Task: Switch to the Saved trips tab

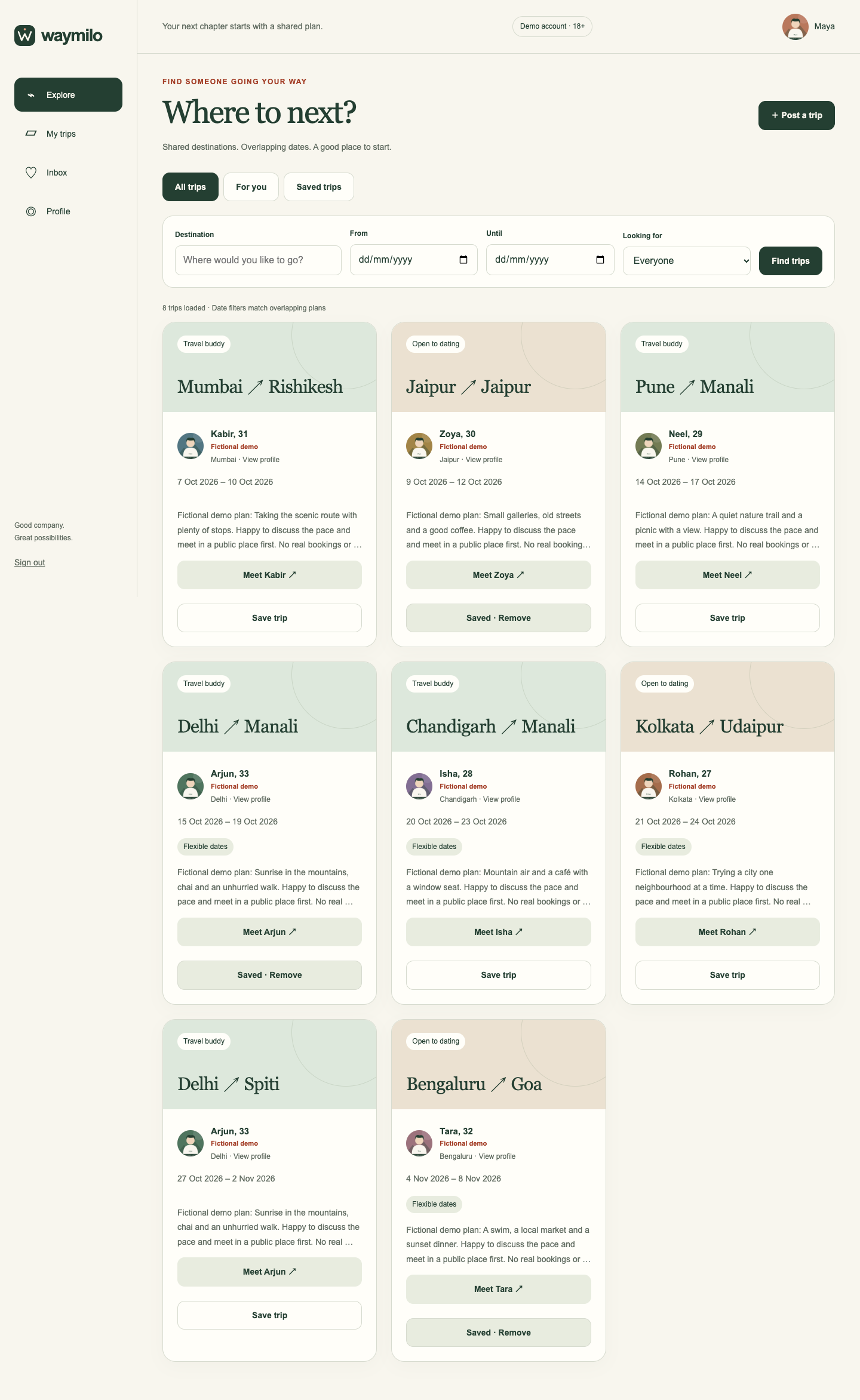Action: (x=318, y=187)
